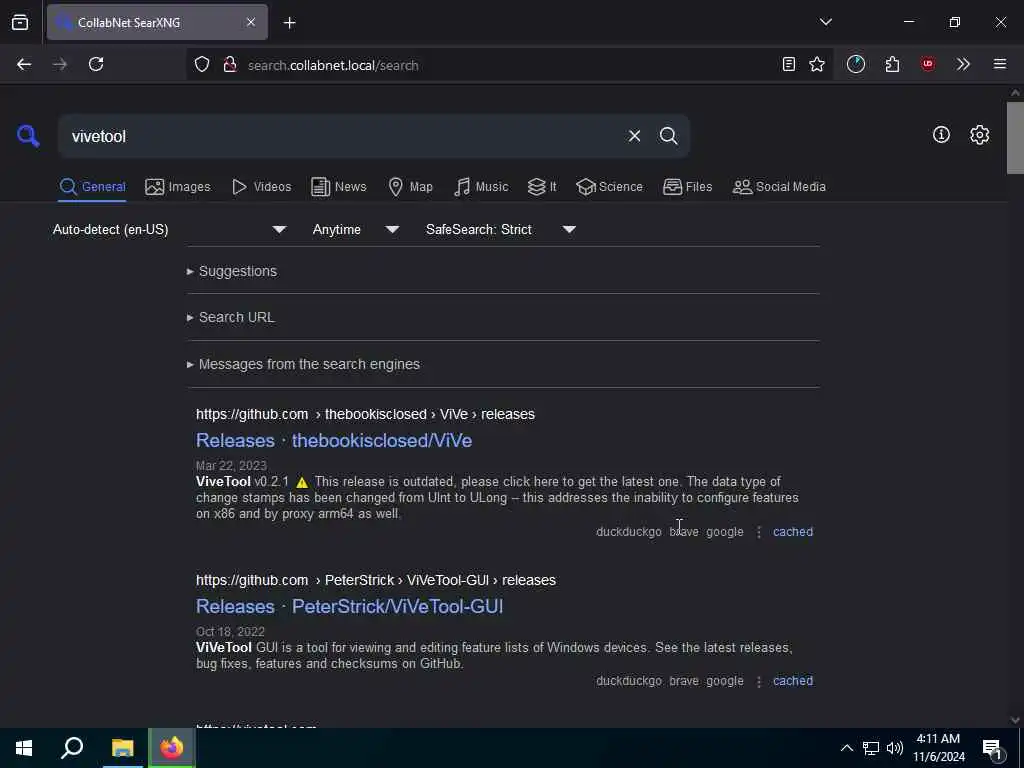
Task: Open Auto-detect (en-US) language dropdown
Action: click(x=170, y=229)
